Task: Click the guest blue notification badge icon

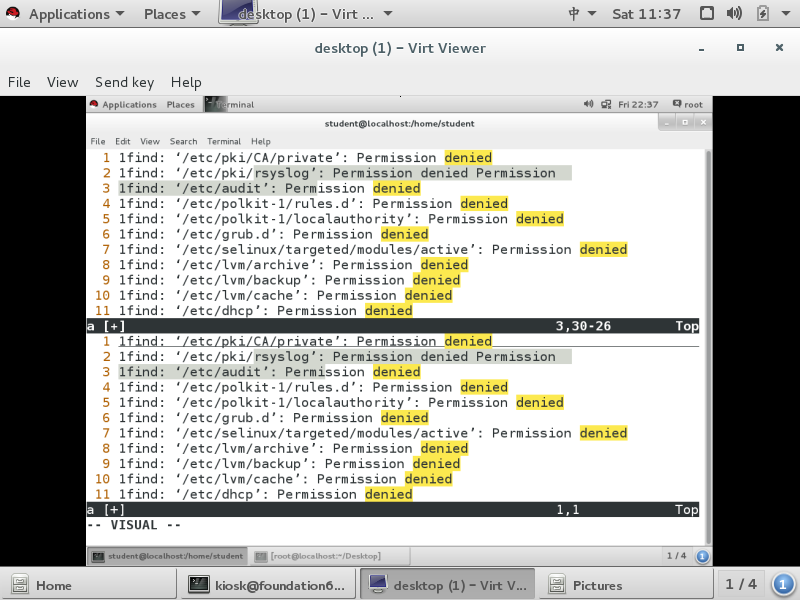Action: tap(702, 556)
